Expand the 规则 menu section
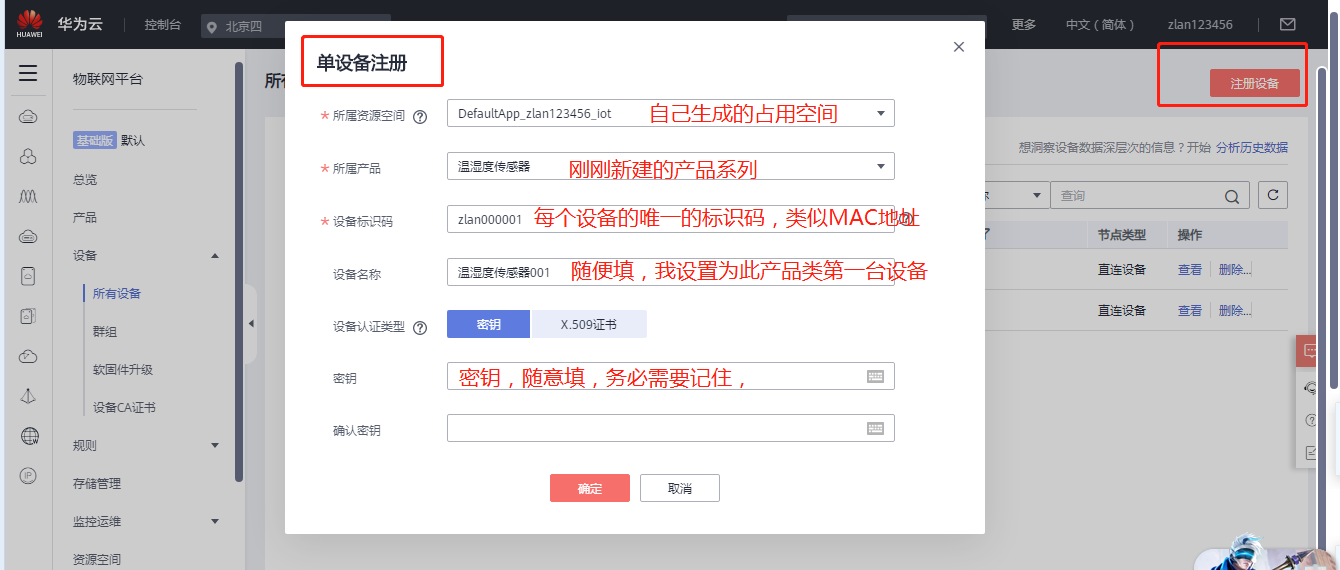 pyautogui.click(x=215, y=445)
